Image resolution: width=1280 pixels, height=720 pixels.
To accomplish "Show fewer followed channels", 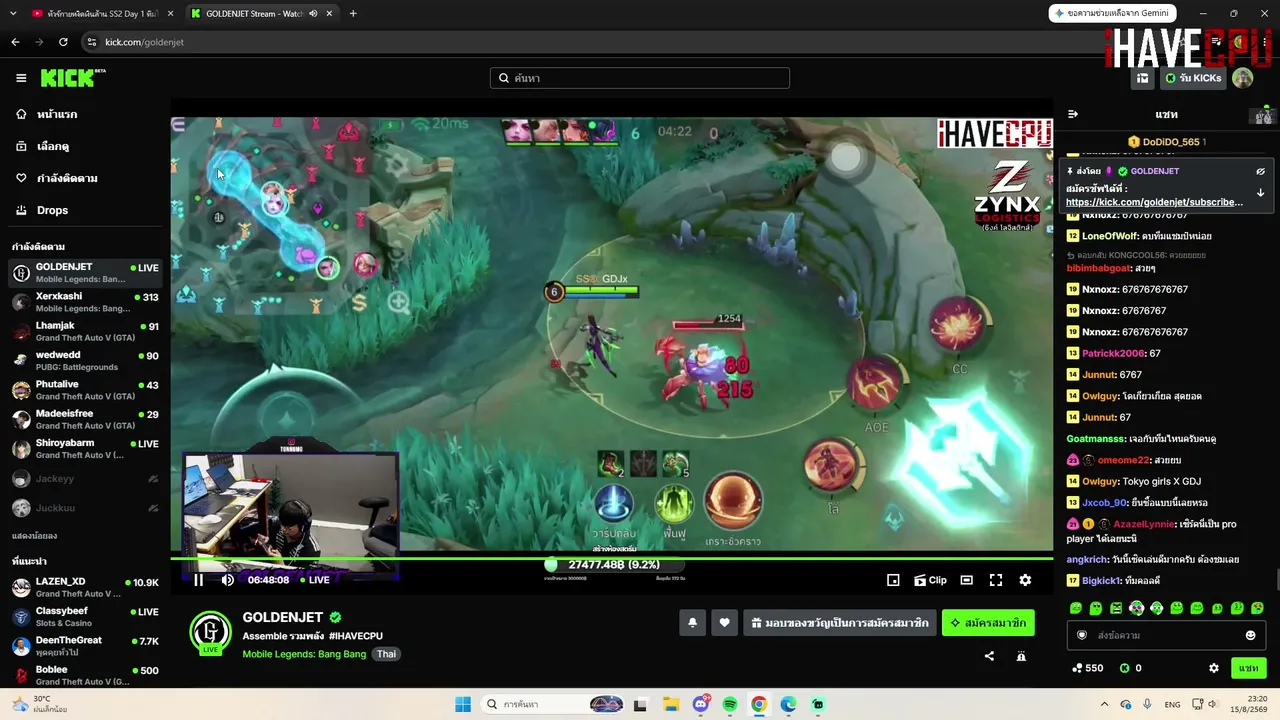I will coord(34,536).
